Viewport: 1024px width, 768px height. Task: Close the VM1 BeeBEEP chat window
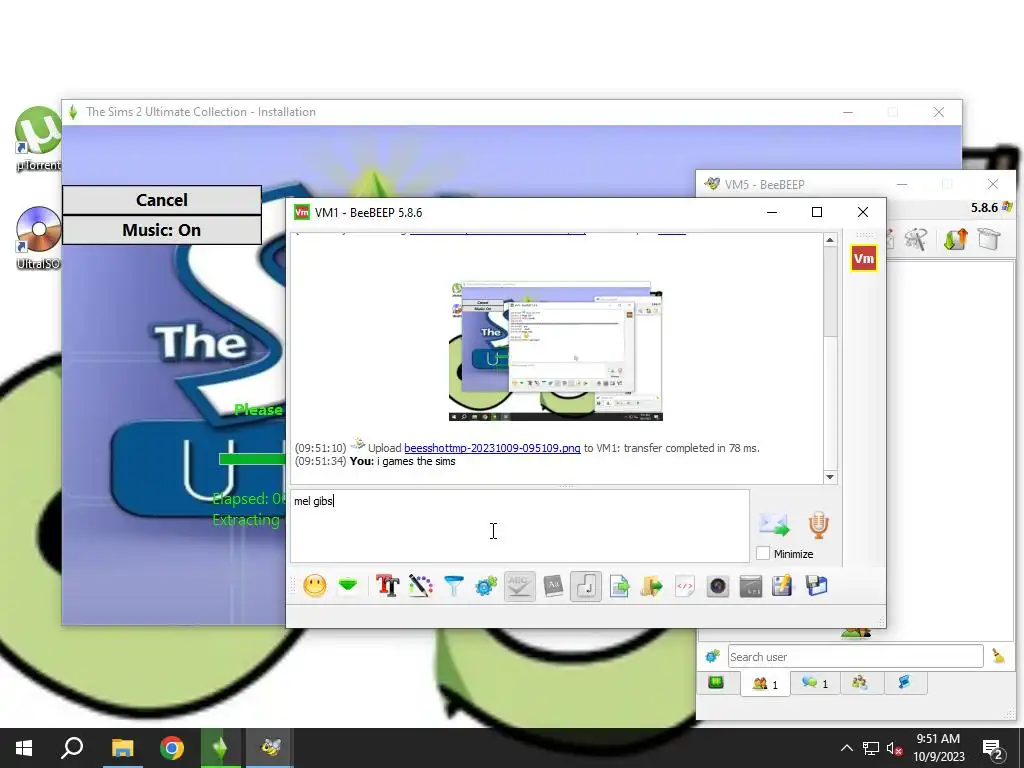click(863, 212)
